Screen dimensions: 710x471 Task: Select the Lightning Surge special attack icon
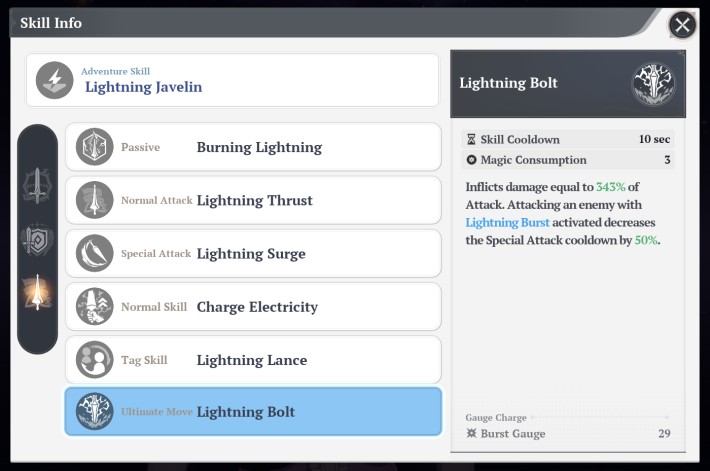[x=94, y=253]
